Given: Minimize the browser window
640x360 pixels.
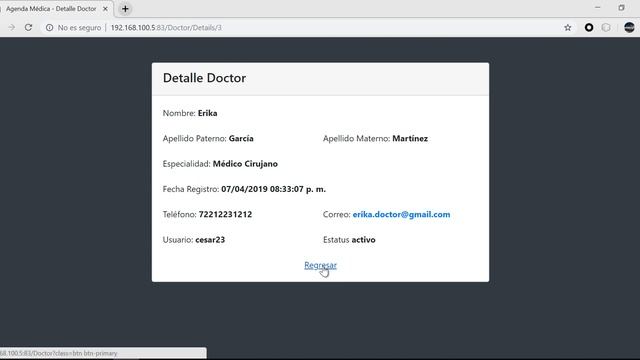Looking at the screenshot, I should [598, 8].
